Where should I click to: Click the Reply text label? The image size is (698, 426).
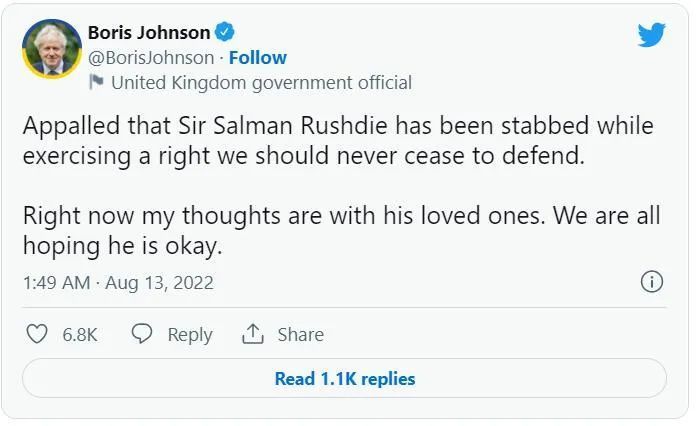coord(189,335)
